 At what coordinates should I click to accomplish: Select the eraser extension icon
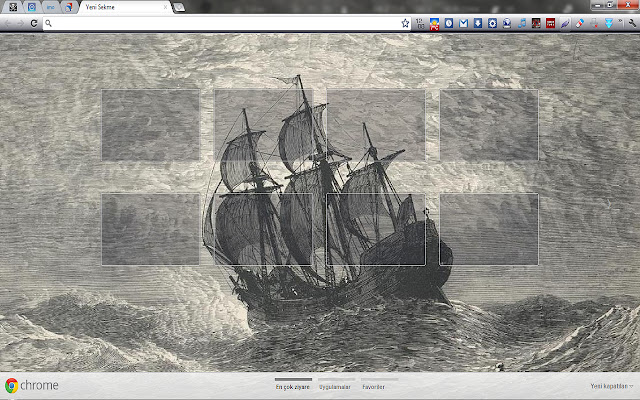pos(580,23)
